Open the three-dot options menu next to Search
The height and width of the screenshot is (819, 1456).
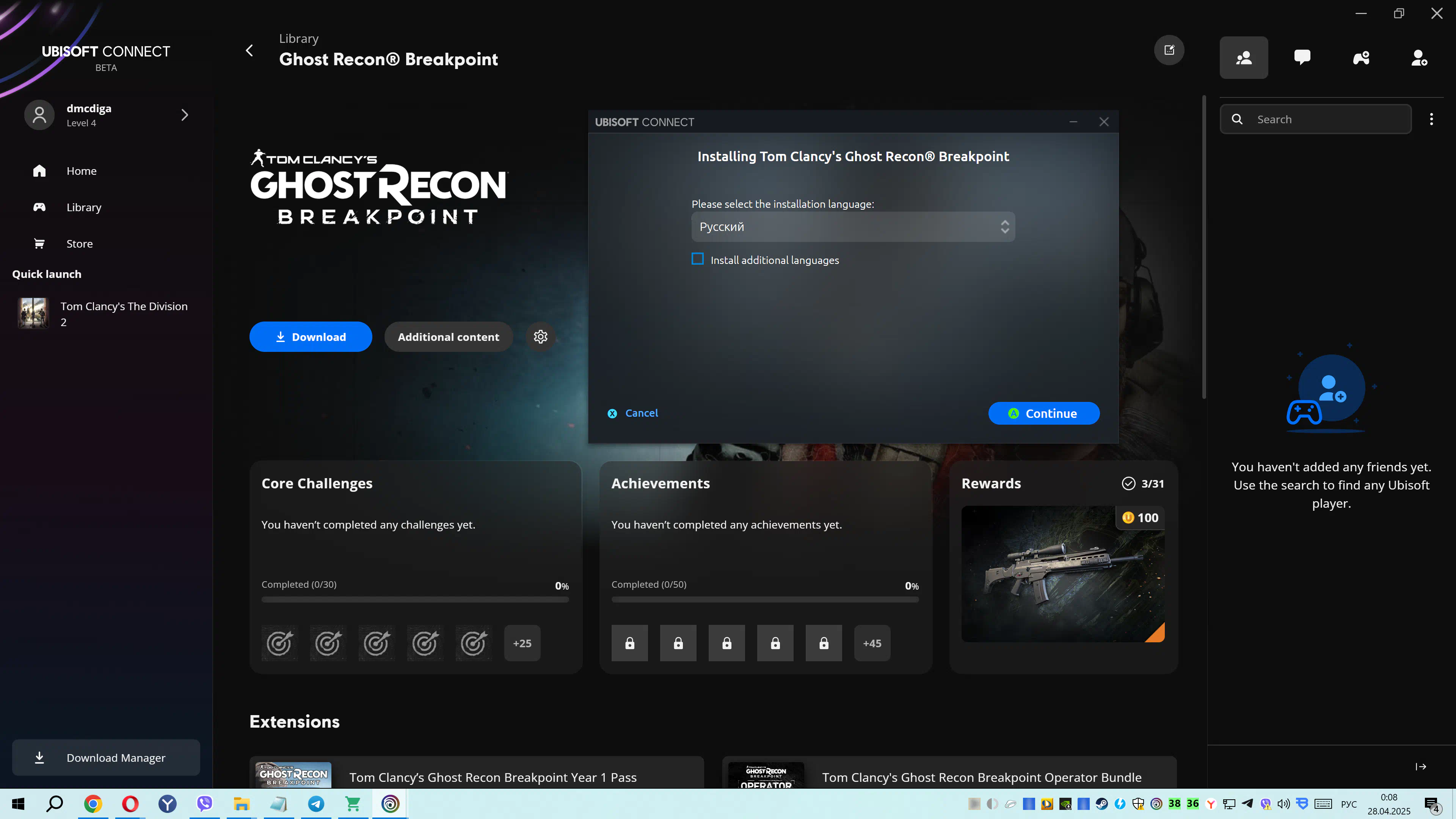coord(1431,119)
